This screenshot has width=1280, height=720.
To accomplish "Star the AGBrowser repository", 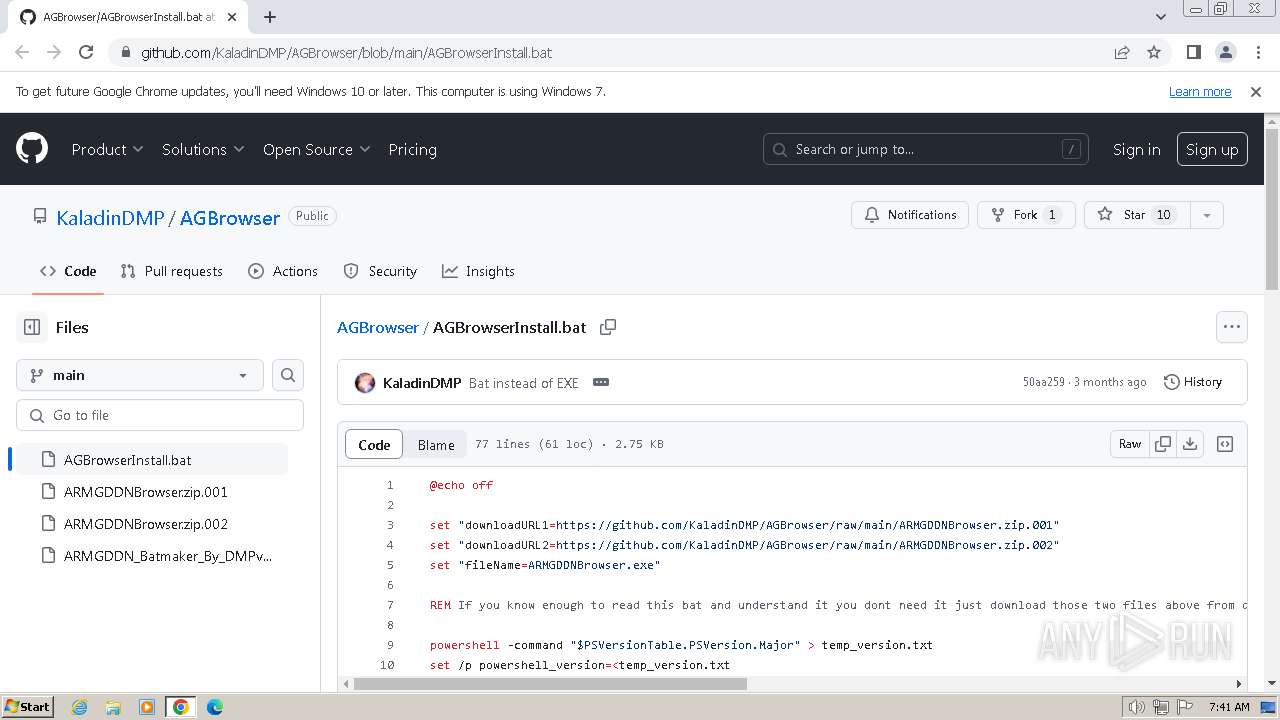I will pyautogui.click(x=1137, y=215).
